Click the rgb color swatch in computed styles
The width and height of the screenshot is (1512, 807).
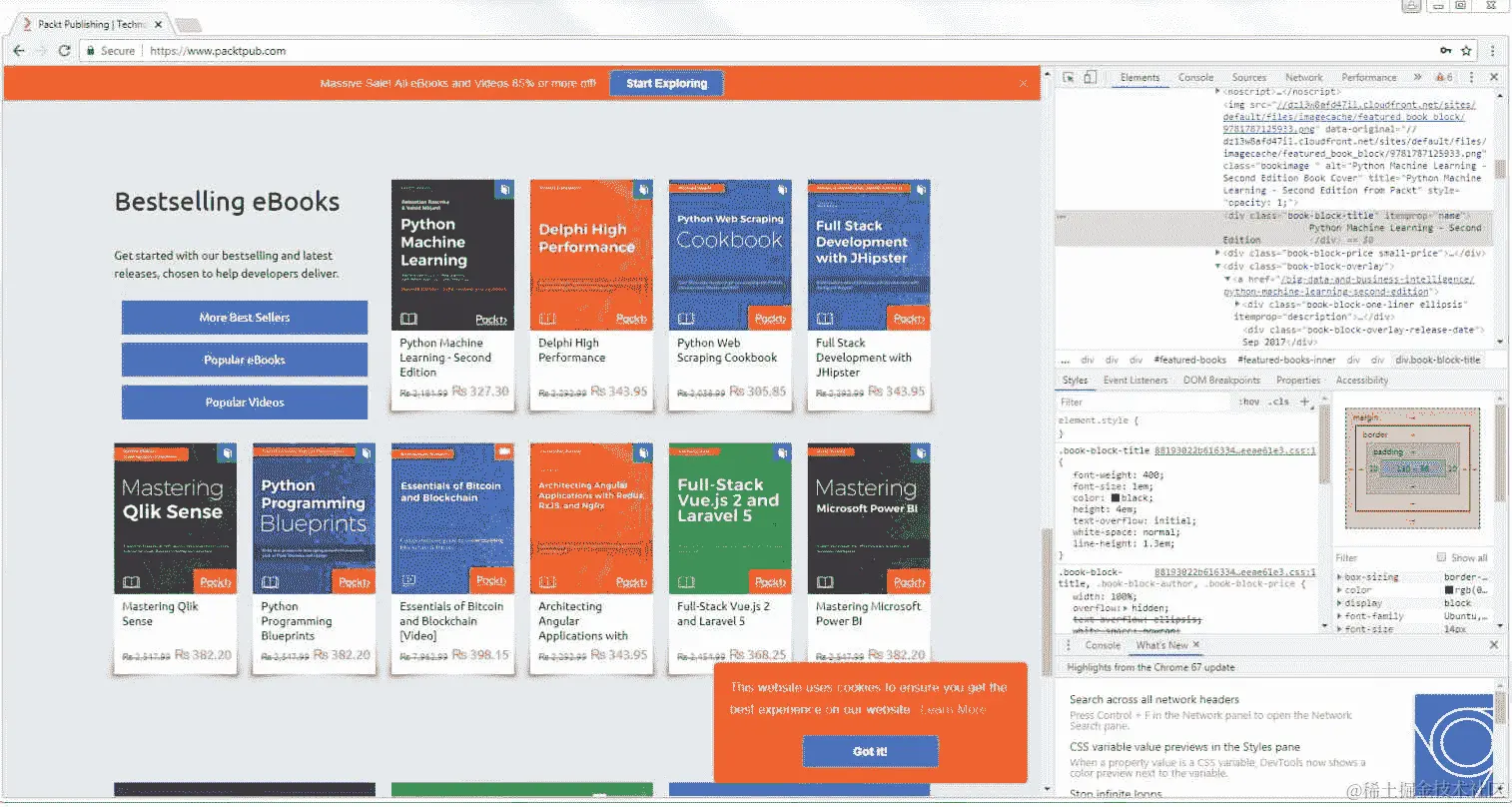click(1449, 590)
